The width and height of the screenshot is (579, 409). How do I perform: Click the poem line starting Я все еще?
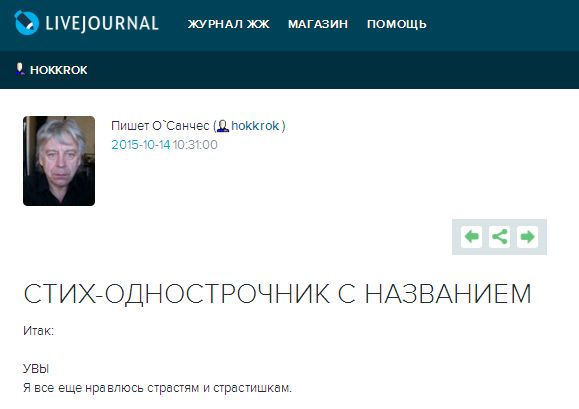tap(157, 388)
